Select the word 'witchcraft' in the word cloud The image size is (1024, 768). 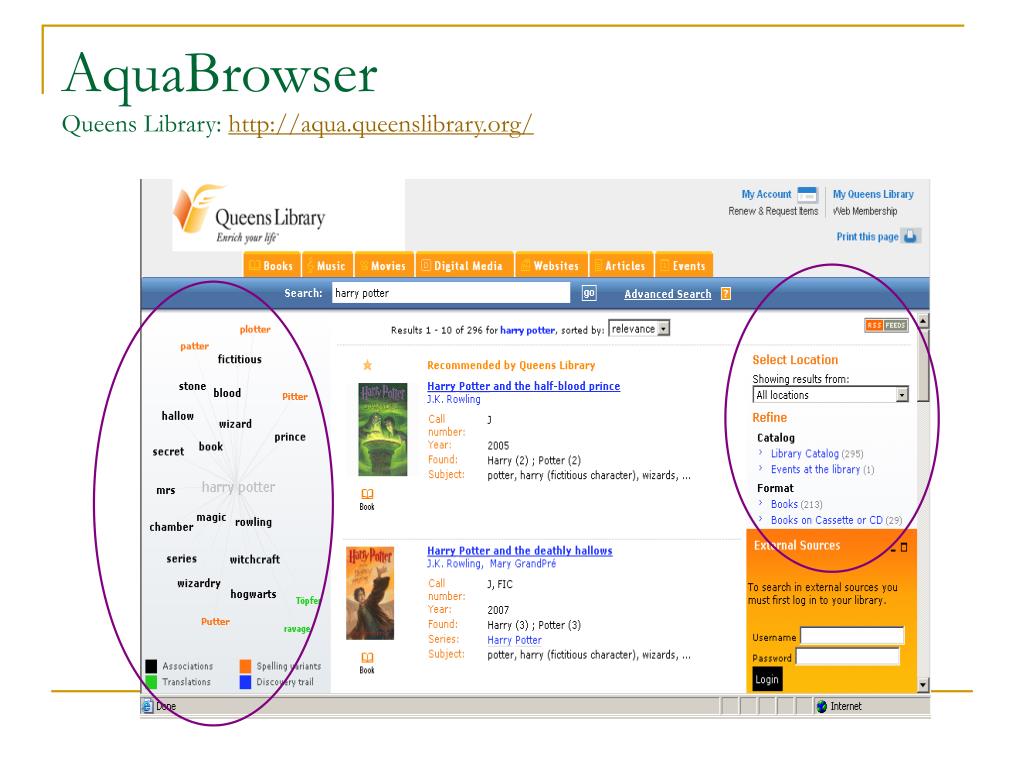pyautogui.click(x=255, y=560)
